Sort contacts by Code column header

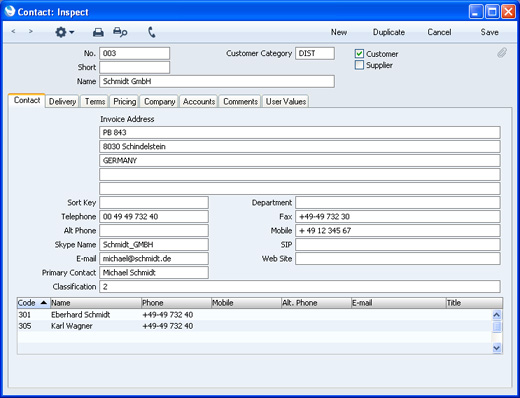pyautogui.click(x=33, y=303)
